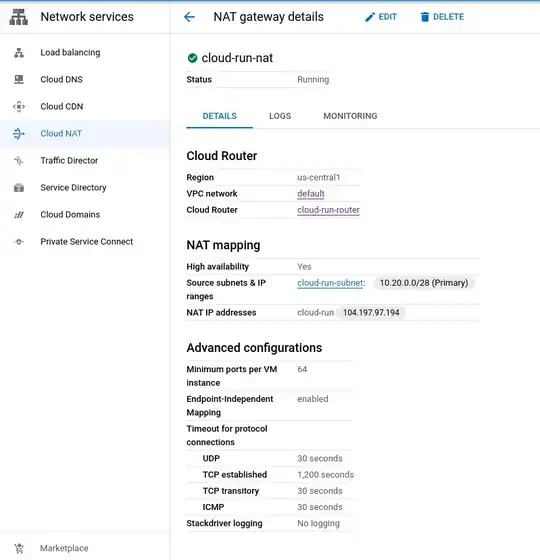
Task: Switch to the LOGS tab
Action: pyautogui.click(x=280, y=116)
